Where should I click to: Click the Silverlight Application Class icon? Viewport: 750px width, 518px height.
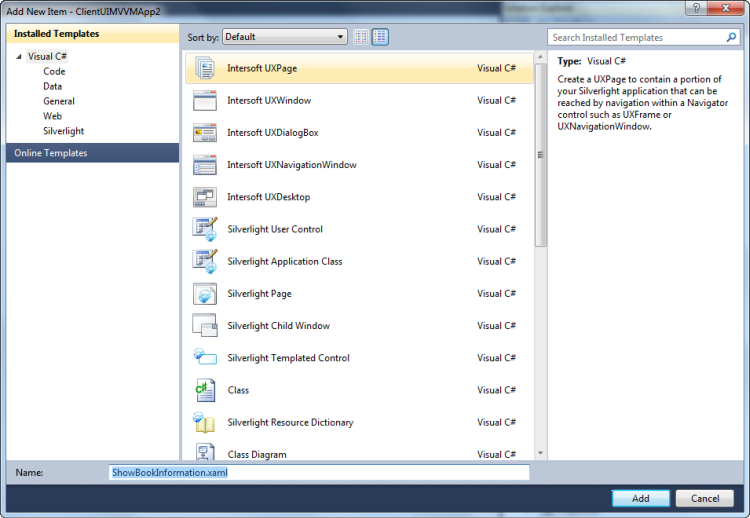coord(205,261)
